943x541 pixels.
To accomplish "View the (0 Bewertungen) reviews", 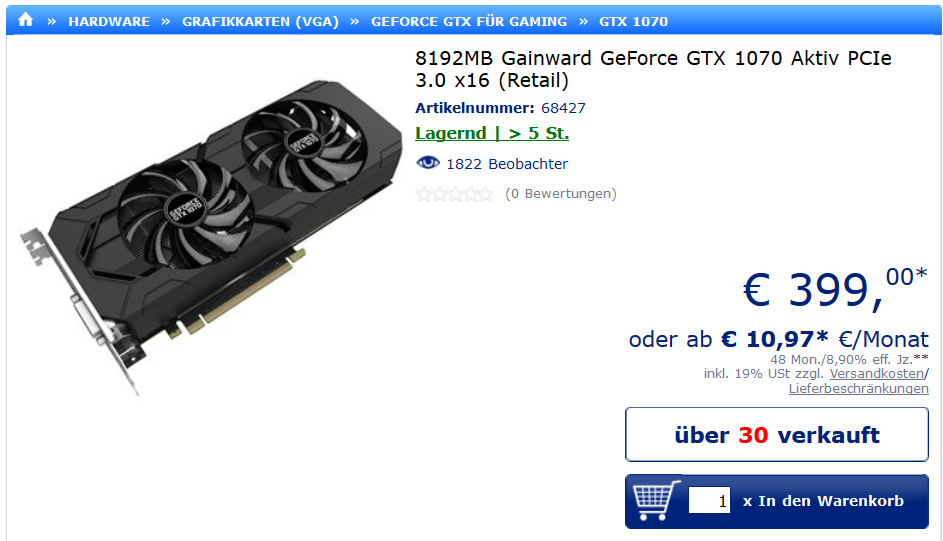I will pos(561,194).
